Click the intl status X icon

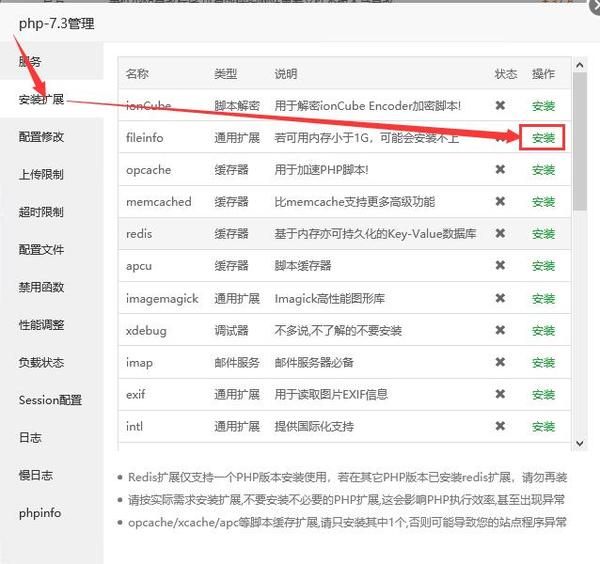pos(500,426)
